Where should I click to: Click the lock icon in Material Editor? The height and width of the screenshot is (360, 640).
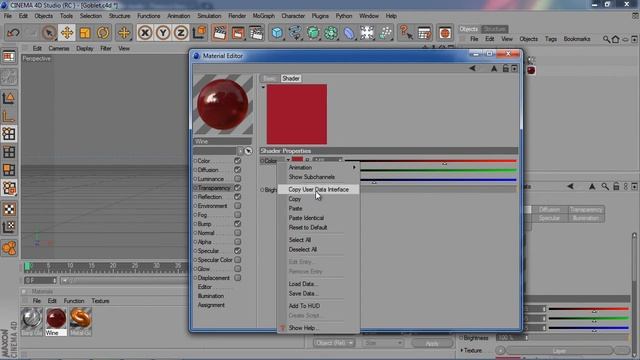coord(506,68)
